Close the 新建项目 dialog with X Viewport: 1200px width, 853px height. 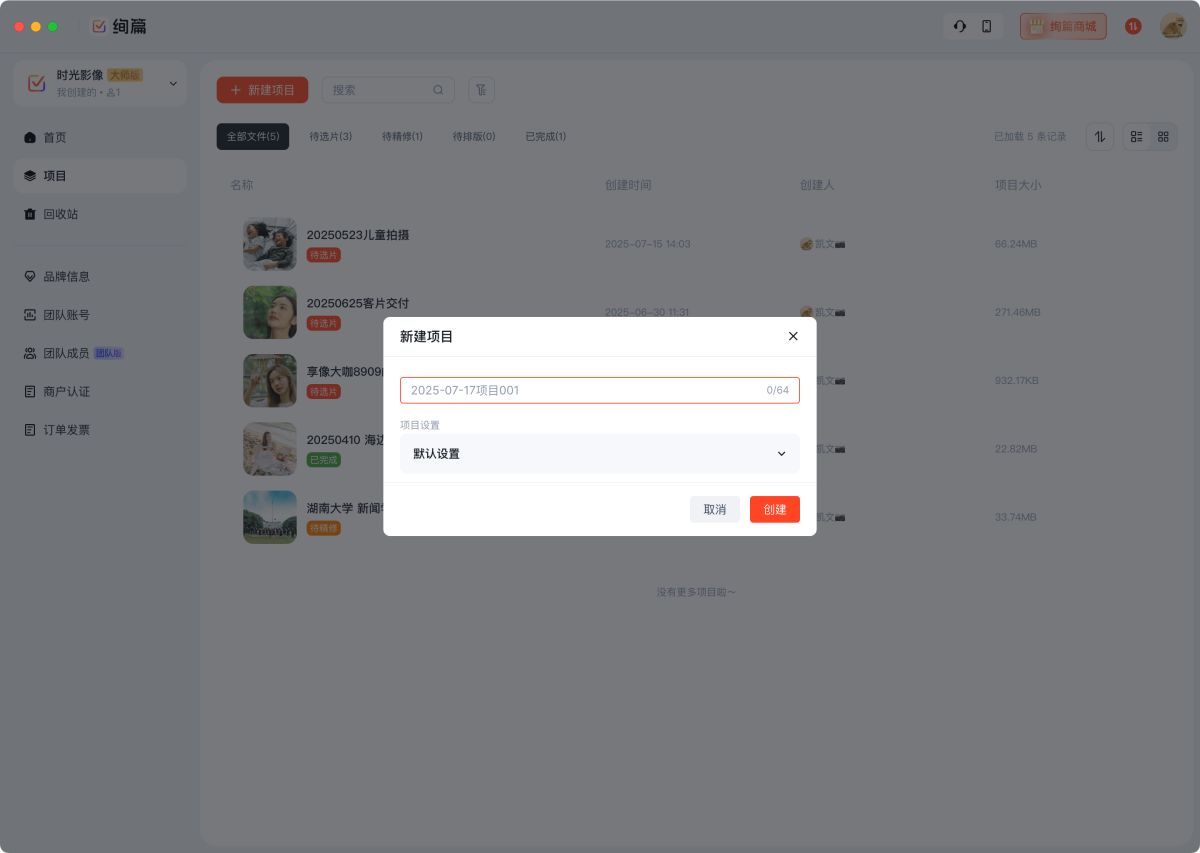click(x=793, y=336)
